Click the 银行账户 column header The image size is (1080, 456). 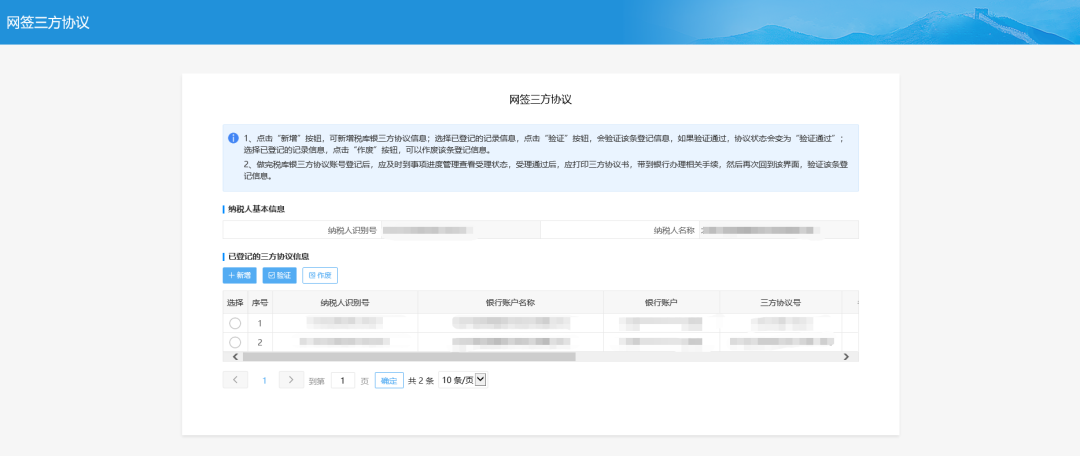click(661, 302)
